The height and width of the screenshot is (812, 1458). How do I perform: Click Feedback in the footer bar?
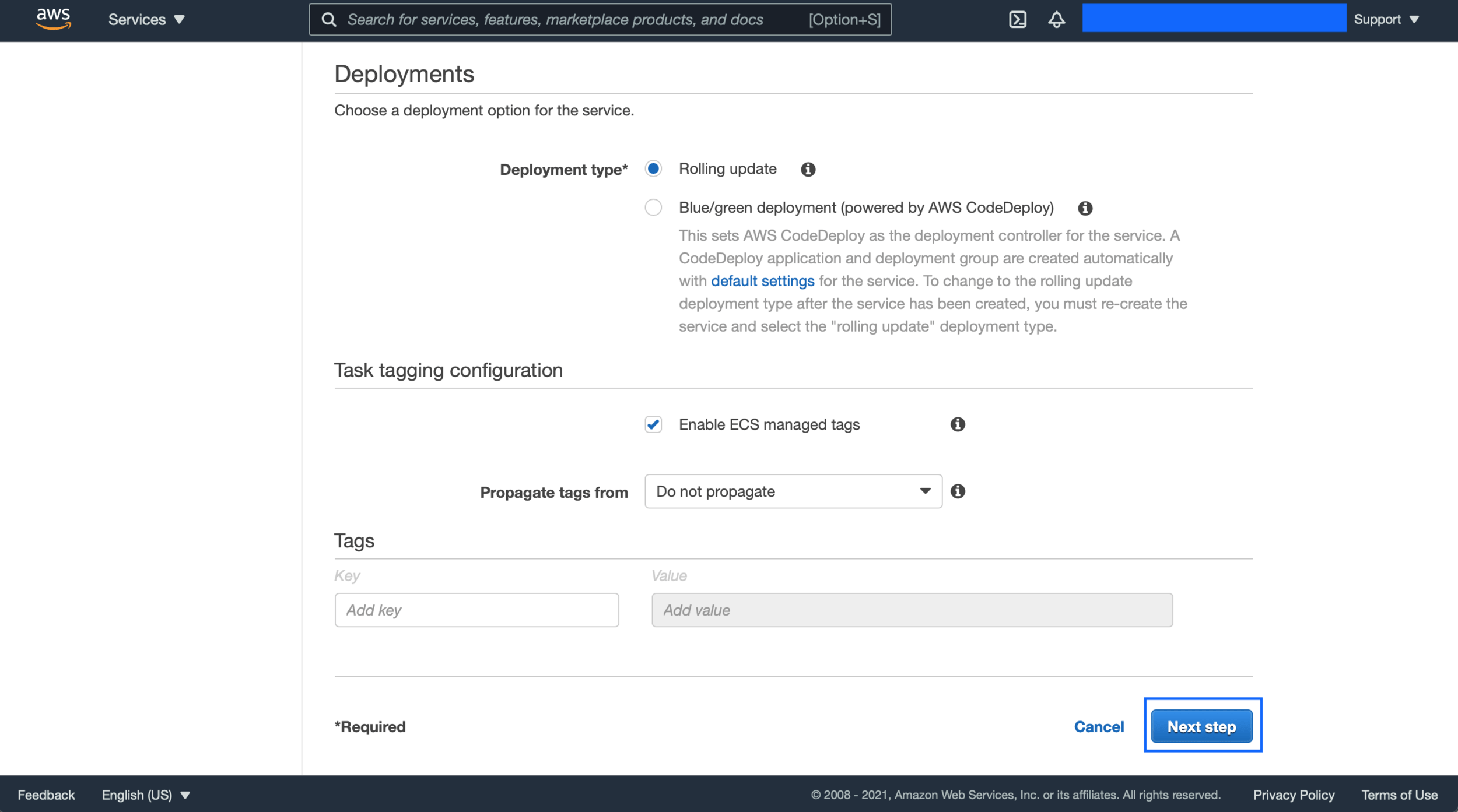click(x=46, y=795)
